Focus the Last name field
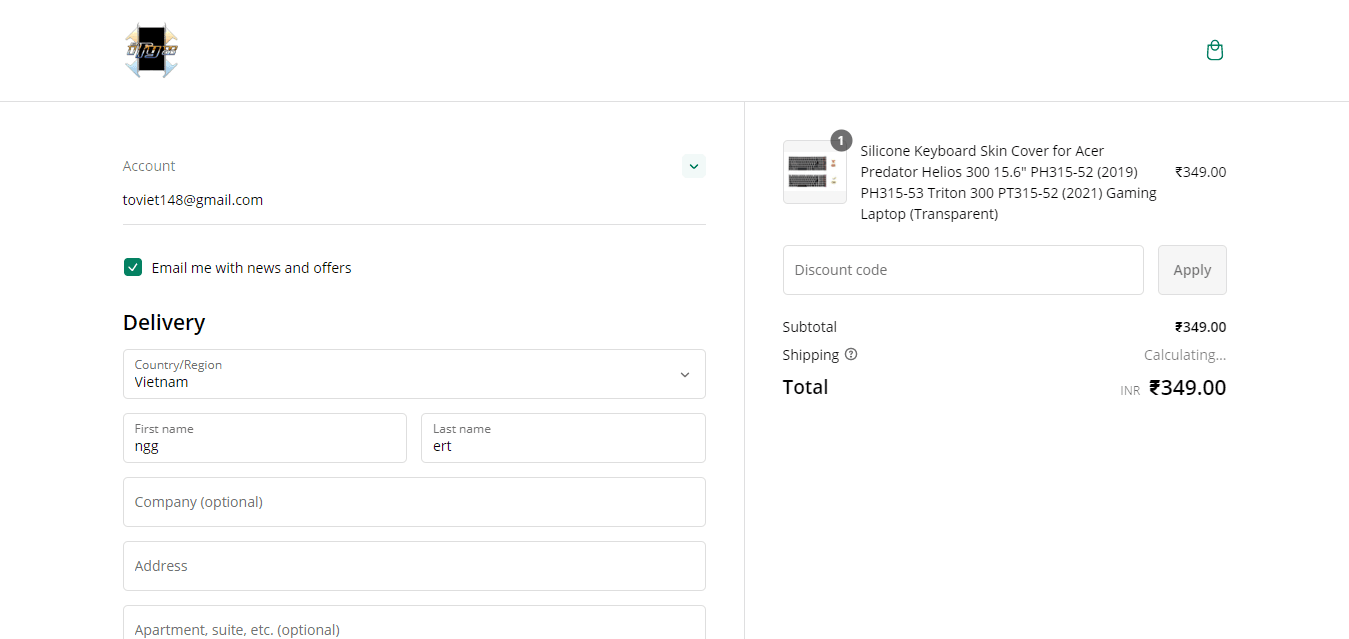 point(563,438)
